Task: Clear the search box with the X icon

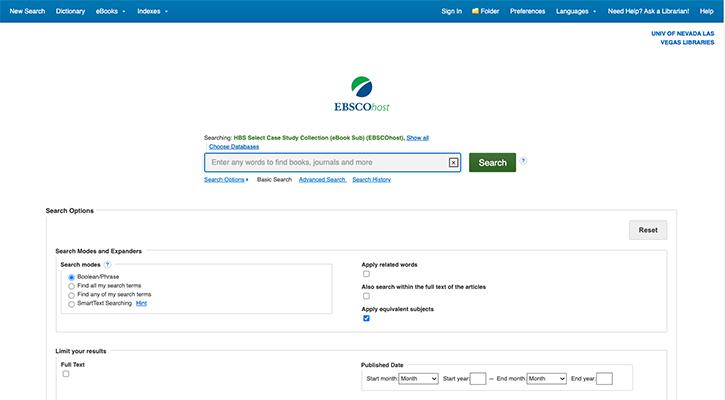Action: pos(454,162)
